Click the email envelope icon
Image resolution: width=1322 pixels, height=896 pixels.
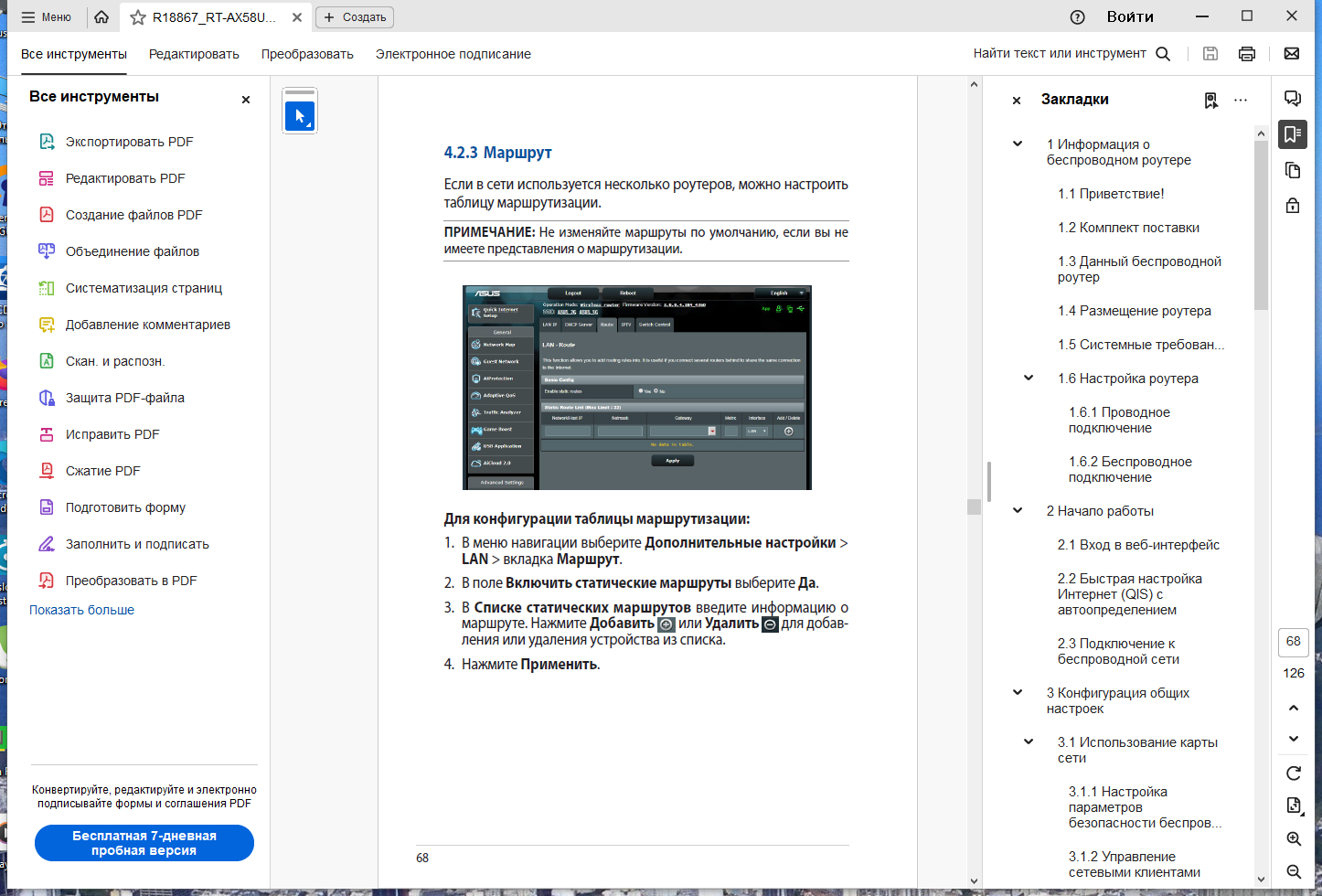tap(1292, 53)
